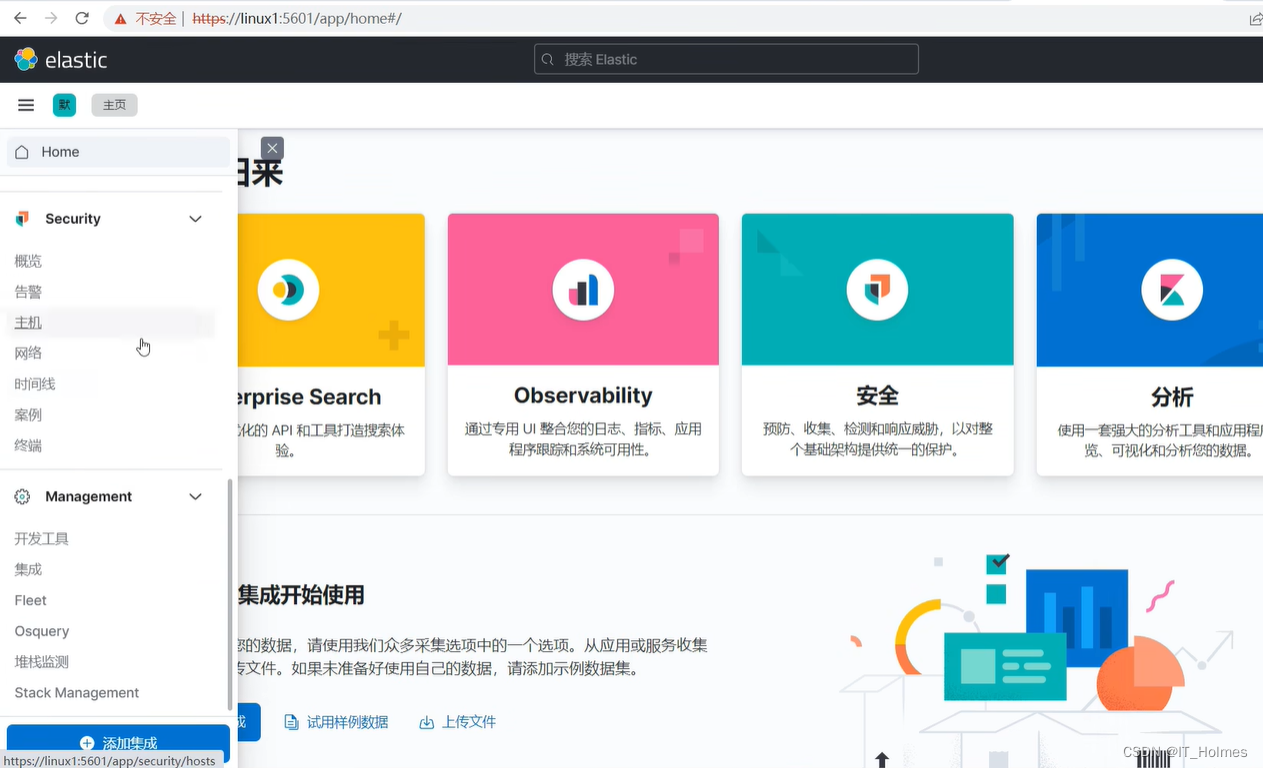Open Security 概览 page
1263x768 pixels.
pyautogui.click(x=28, y=261)
